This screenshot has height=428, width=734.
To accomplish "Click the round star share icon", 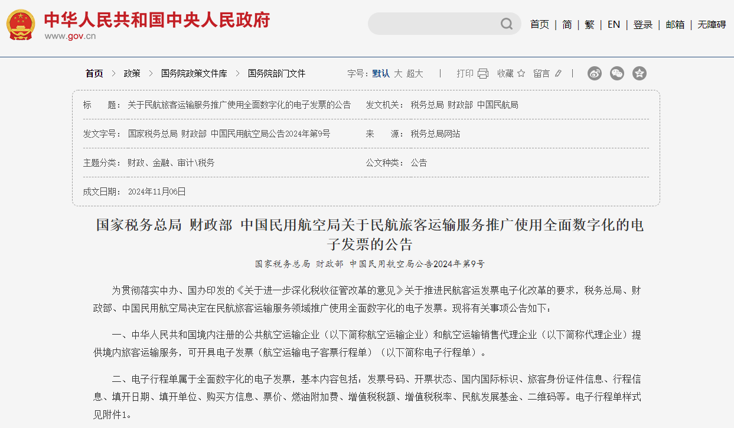I will pos(639,73).
